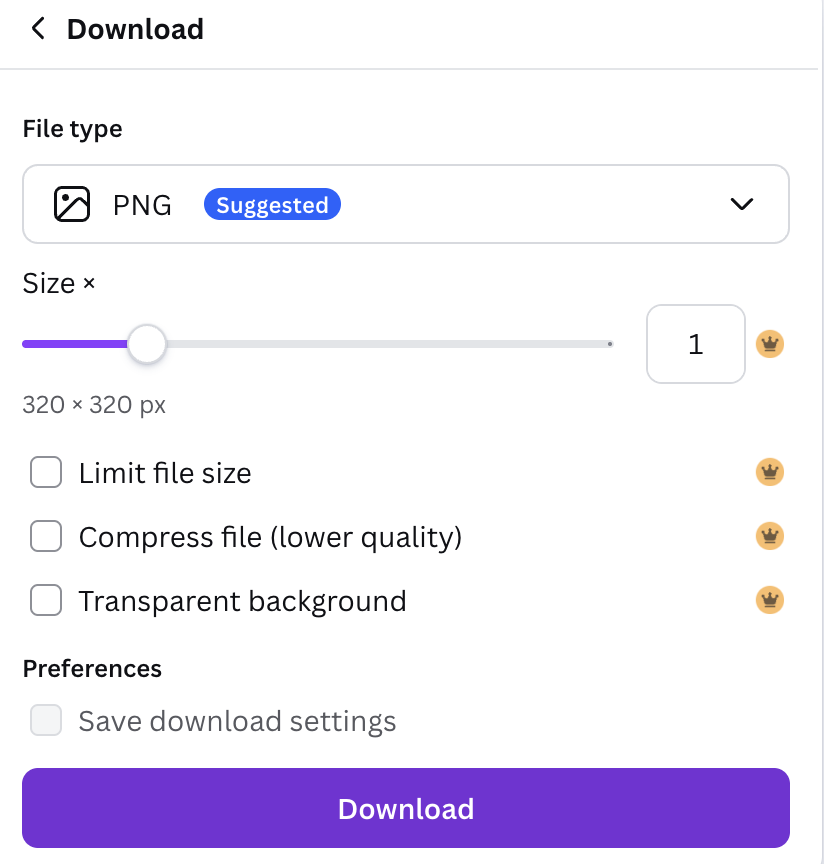This screenshot has height=864, width=824.
Task: Toggle the Transparent background checkbox
Action: pos(46,601)
